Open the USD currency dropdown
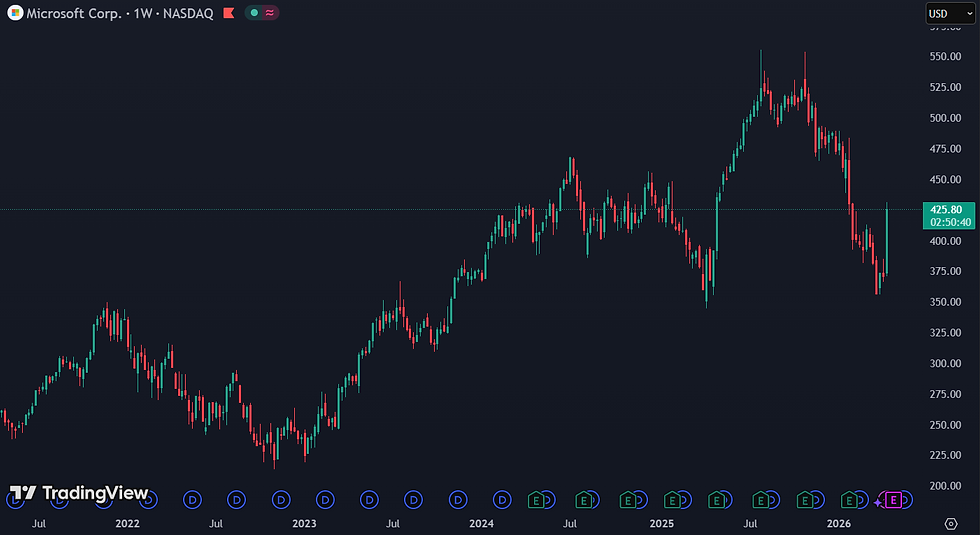This screenshot has height=535, width=980. pyautogui.click(x=950, y=13)
